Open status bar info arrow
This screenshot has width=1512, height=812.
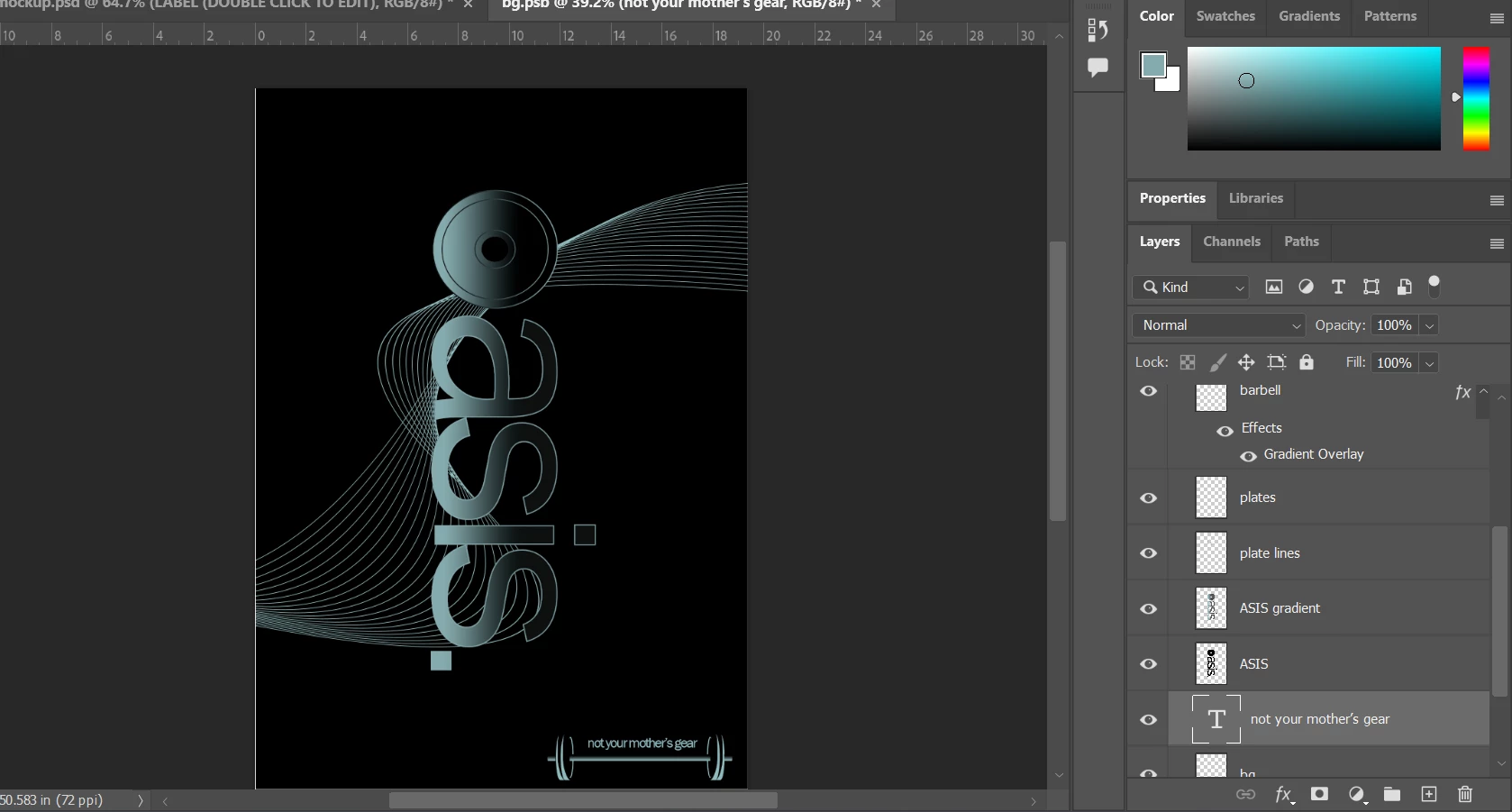[x=141, y=800]
